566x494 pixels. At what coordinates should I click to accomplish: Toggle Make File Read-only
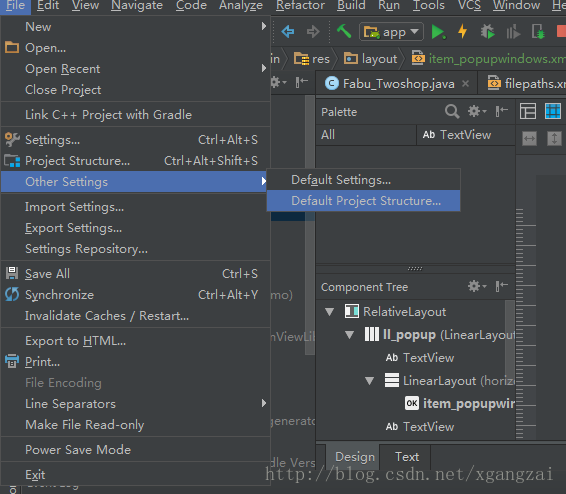136,425
